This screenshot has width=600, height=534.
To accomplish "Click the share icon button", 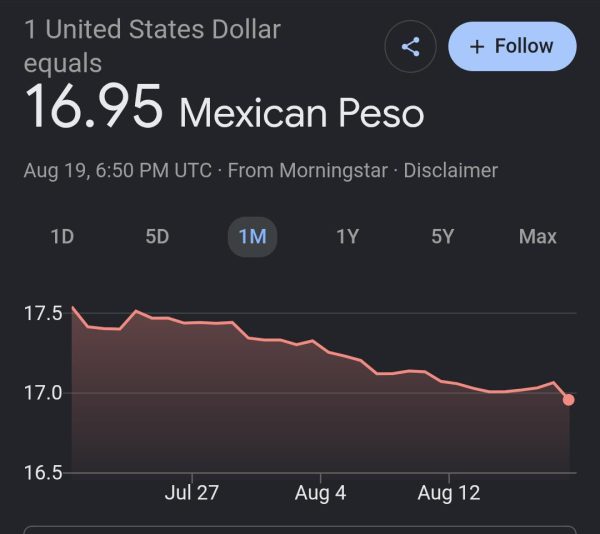I will tap(410, 47).
